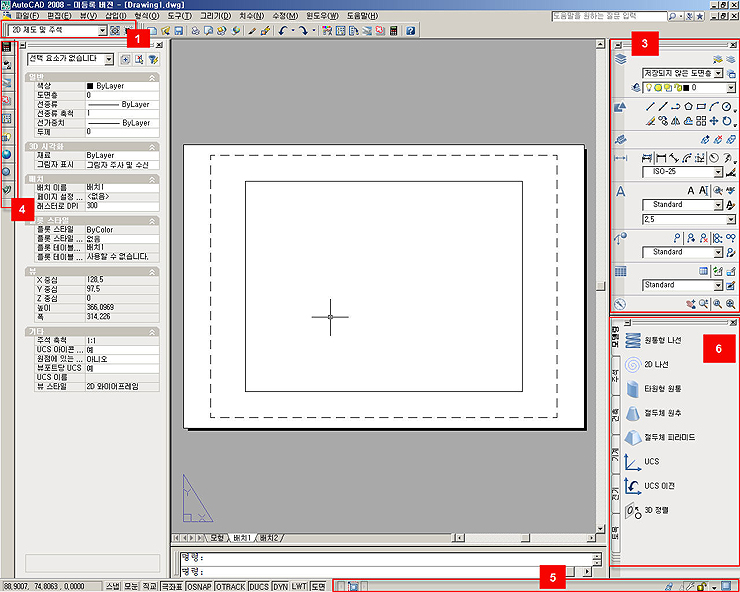Click the 타원형 원통 tool palette item

pos(654,389)
